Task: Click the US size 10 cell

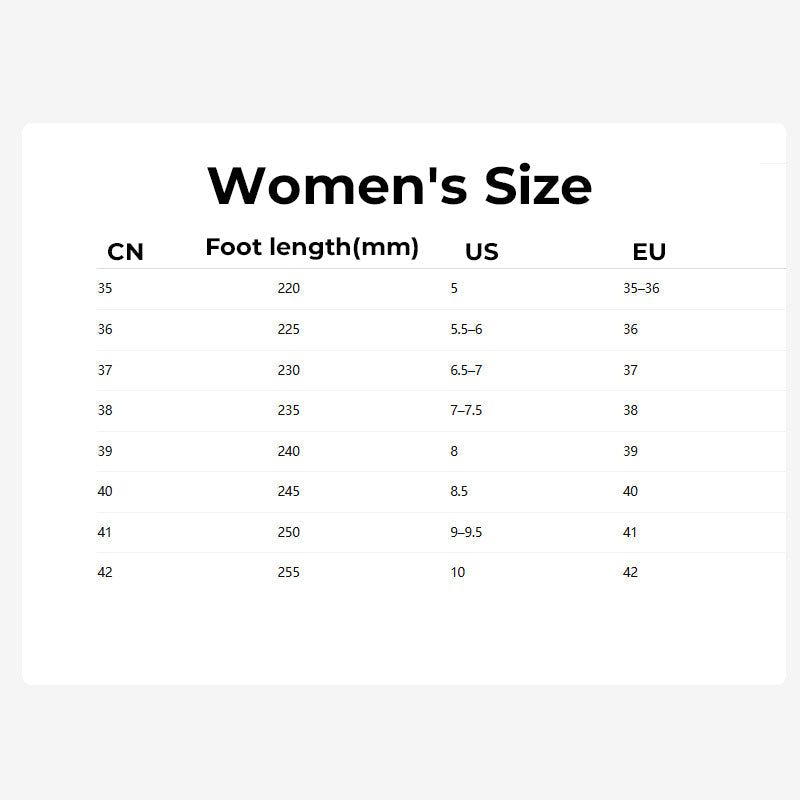Action: [x=457, y=572]
